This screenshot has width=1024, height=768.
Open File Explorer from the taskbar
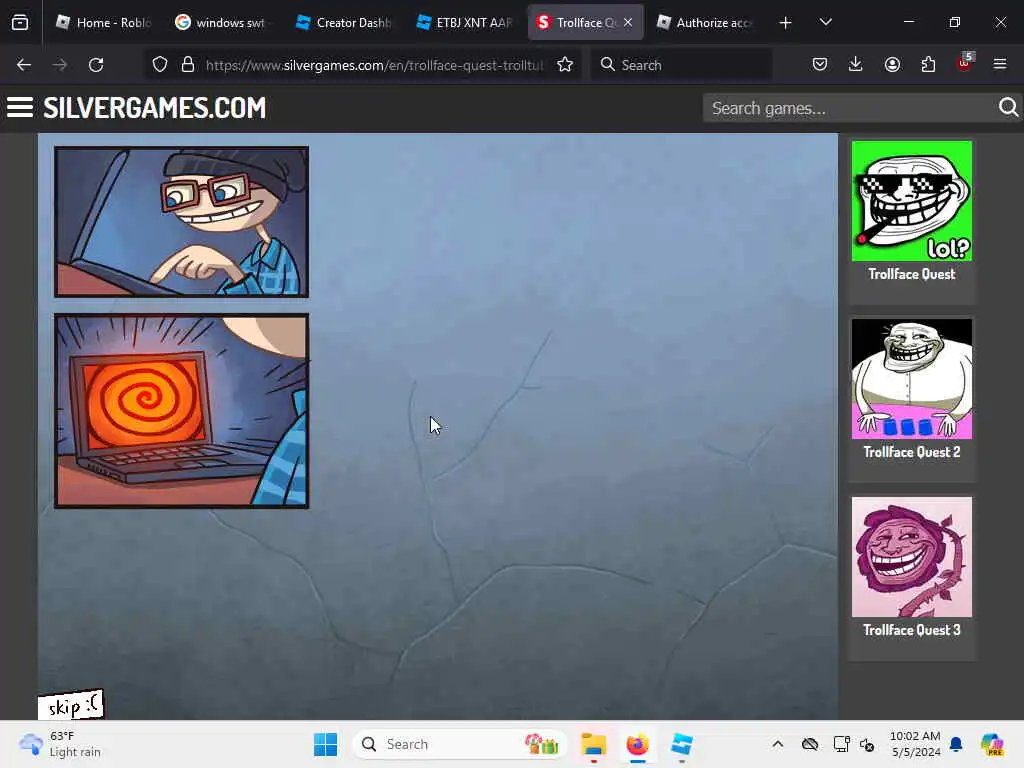[x=594, y=744]
